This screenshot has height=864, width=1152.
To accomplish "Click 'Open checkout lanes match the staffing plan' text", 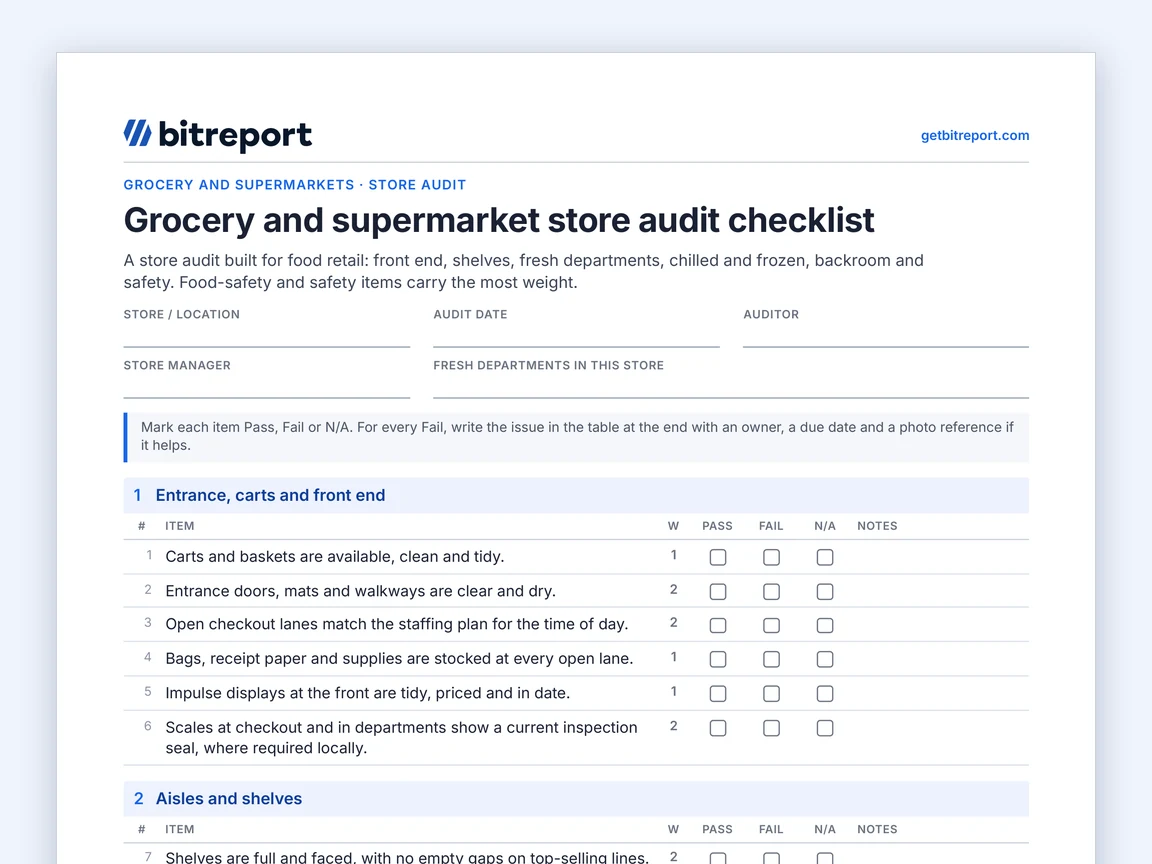I will (397, 624).
